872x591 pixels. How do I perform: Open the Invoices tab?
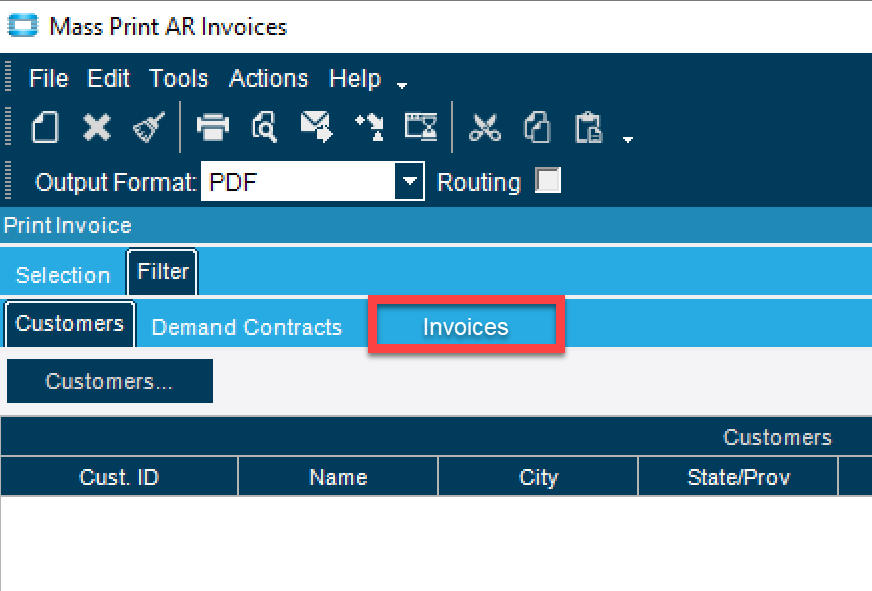(x=466, y=326)
